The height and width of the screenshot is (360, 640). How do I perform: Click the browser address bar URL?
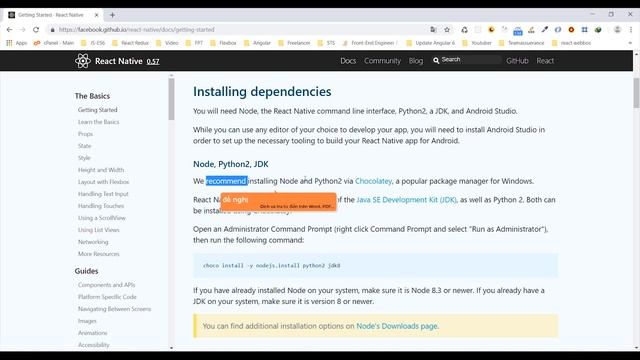coord(136,30)
